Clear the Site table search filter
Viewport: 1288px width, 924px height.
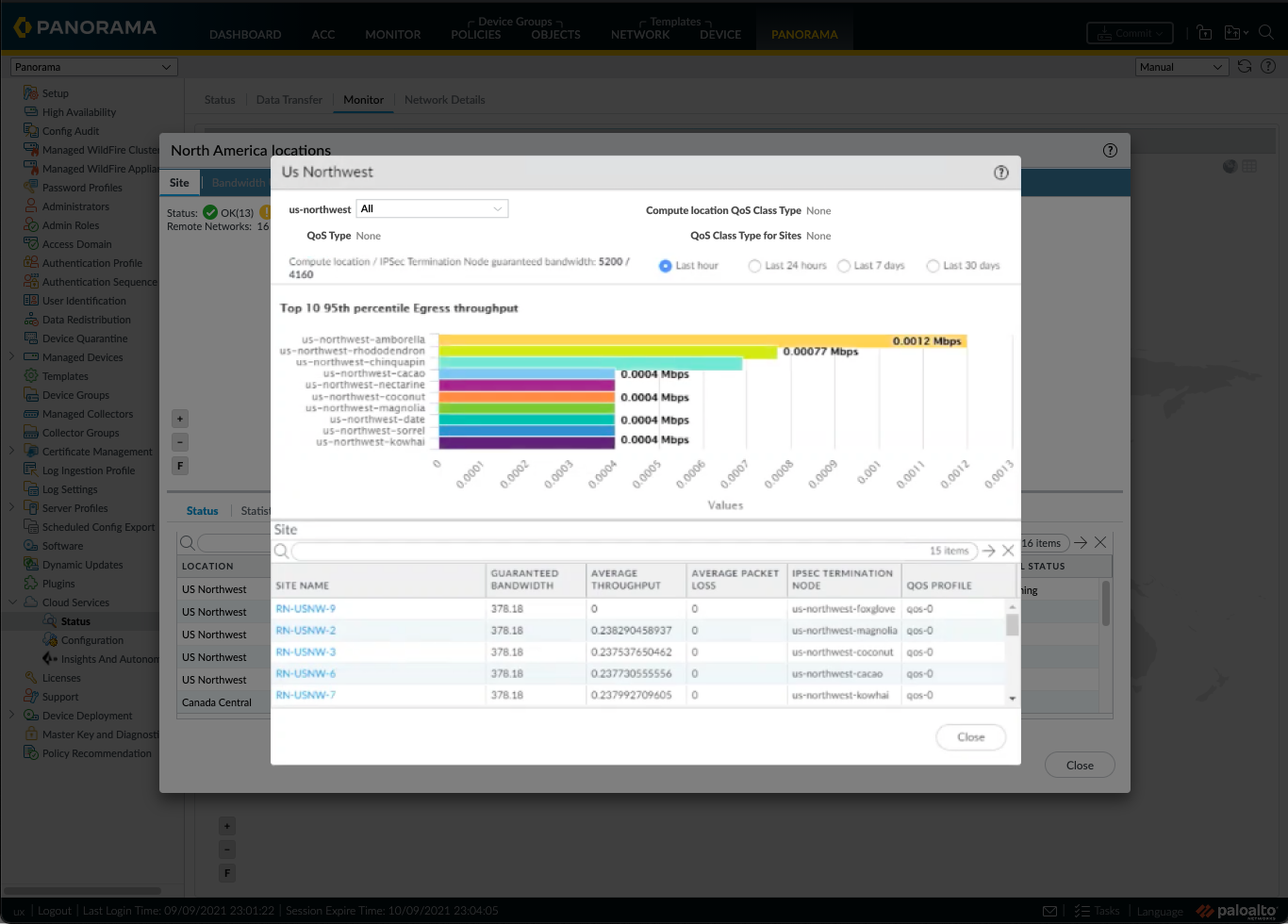(x=1008, y=551)
